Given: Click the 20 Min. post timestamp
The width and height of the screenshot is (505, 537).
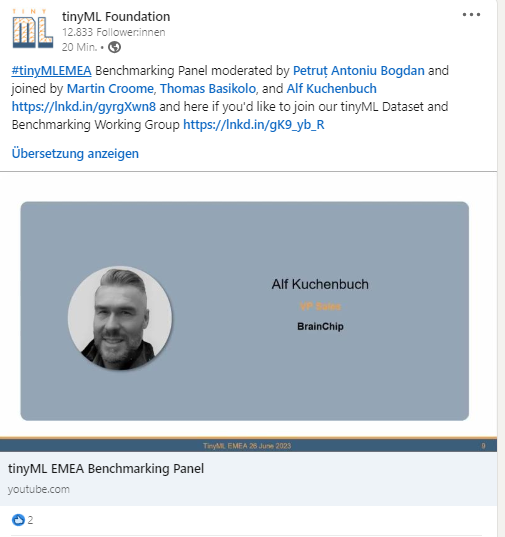Looking at the screenshot, I should tap(79, 47).
